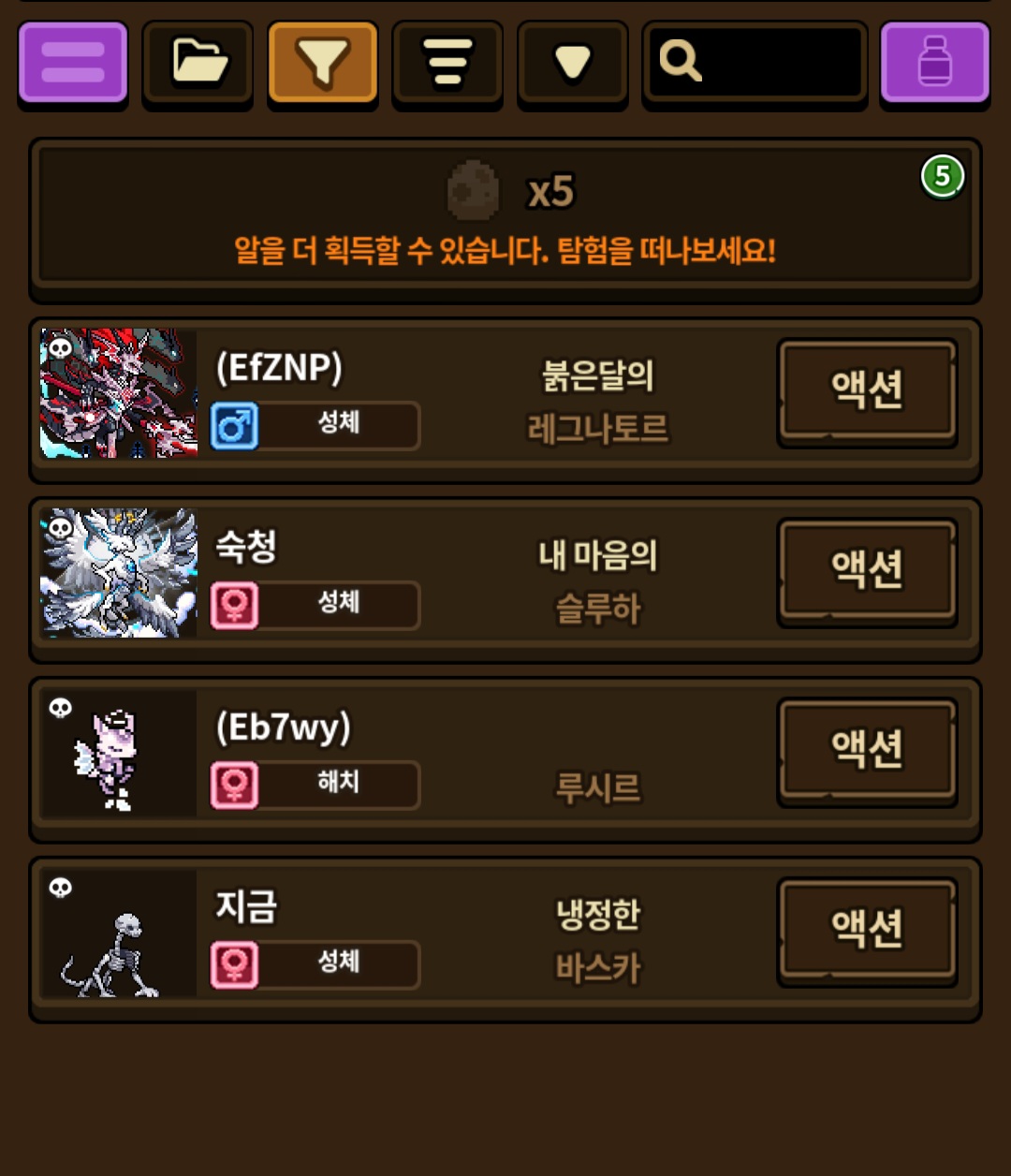Open the purple hamburger menu

coord(73,63)
